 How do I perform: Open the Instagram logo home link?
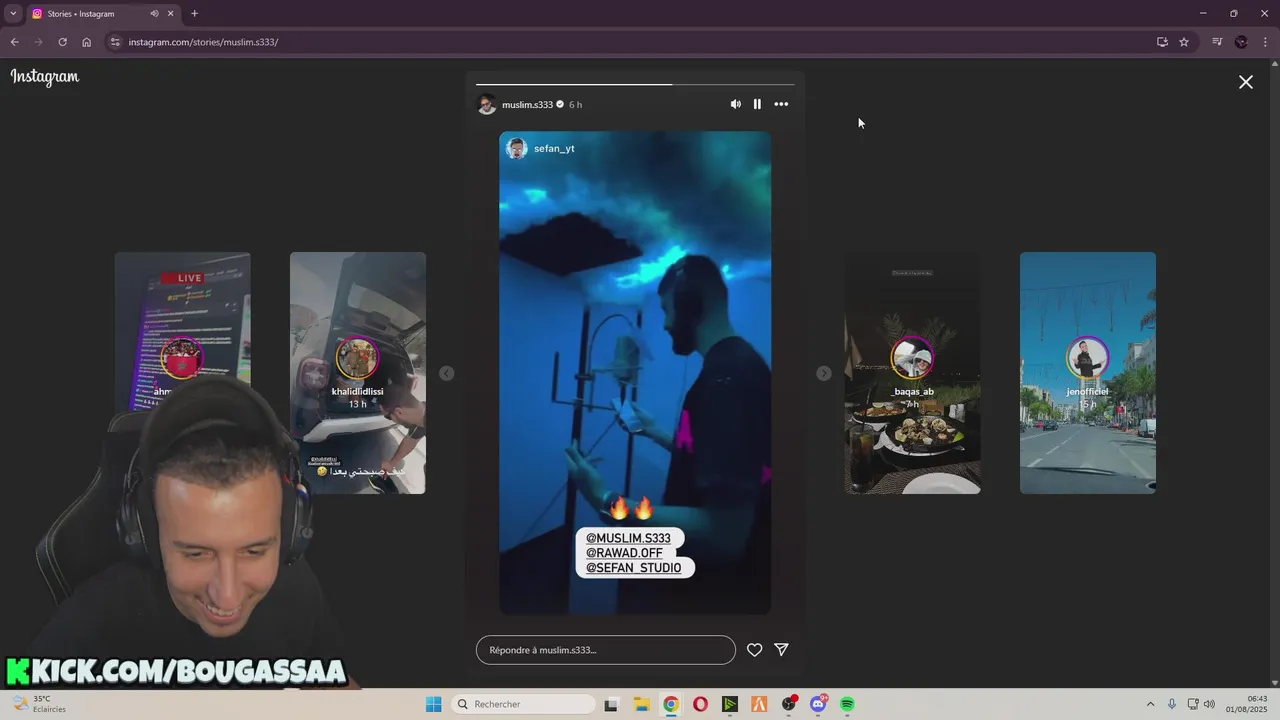coord(45,77)
